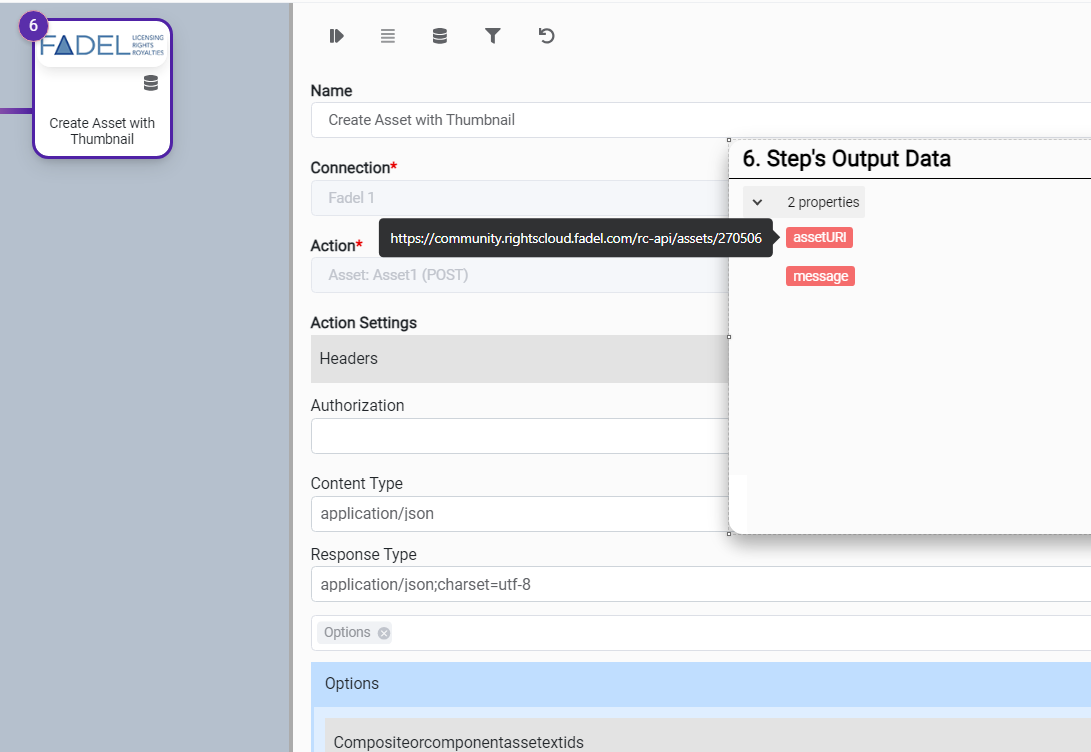Toggle the blue Options section header

tap(700, 684)
